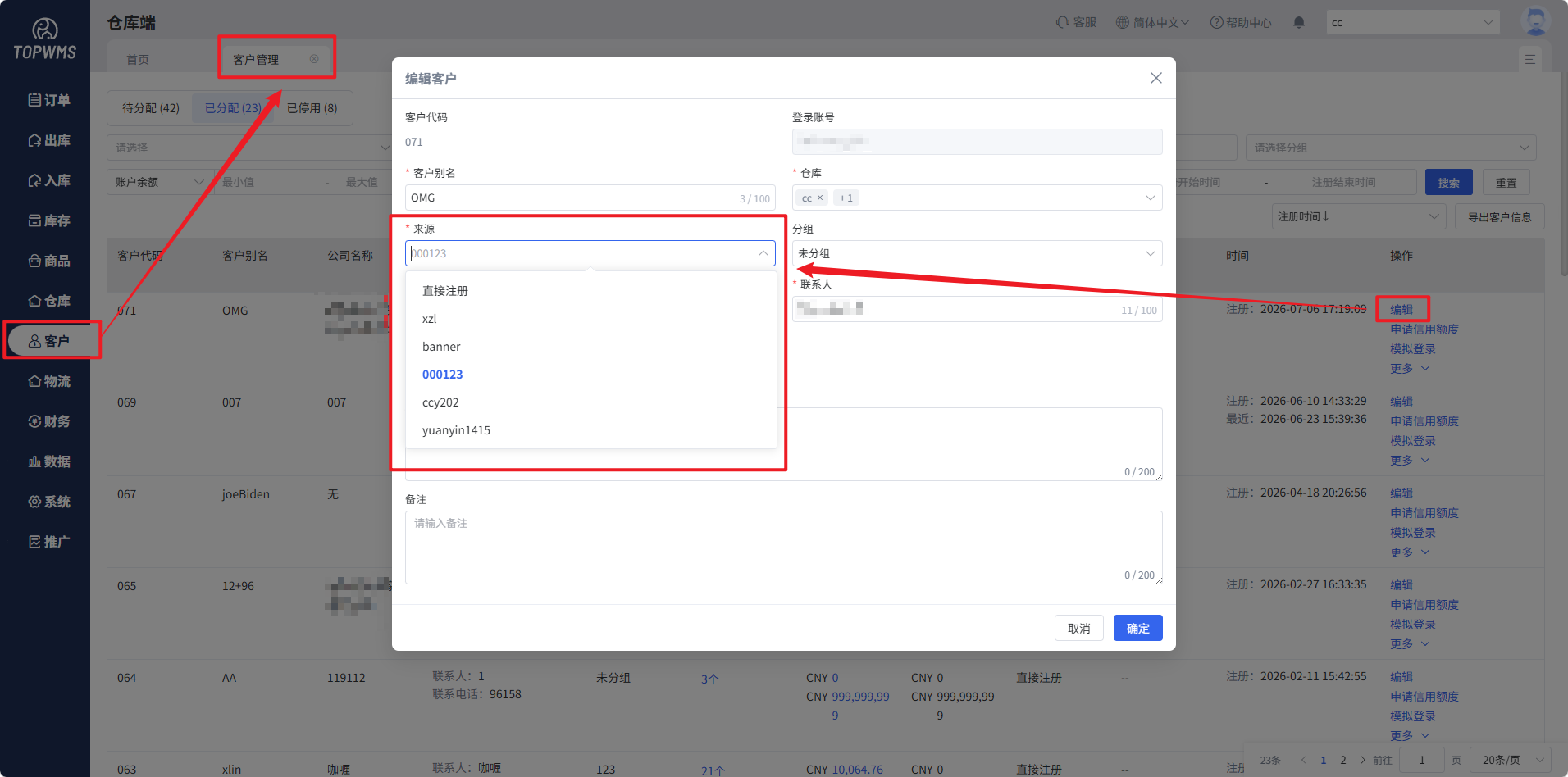Image resolution: width=1568 pixels, height=777 pixels.
Task: Open the 3个 link in row 064
Action: [709, 679]
